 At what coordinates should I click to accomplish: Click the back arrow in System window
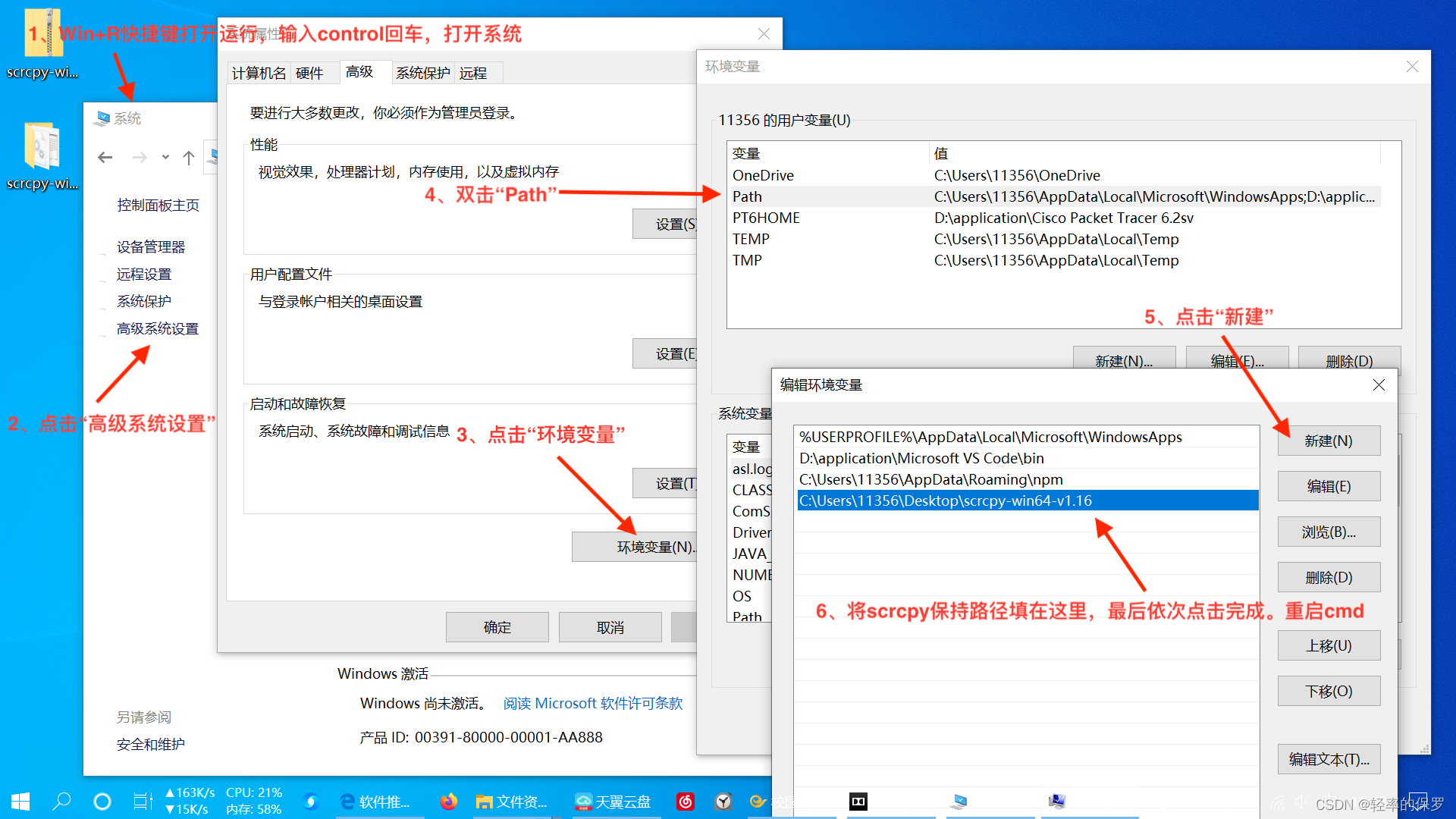pos(105,158)
